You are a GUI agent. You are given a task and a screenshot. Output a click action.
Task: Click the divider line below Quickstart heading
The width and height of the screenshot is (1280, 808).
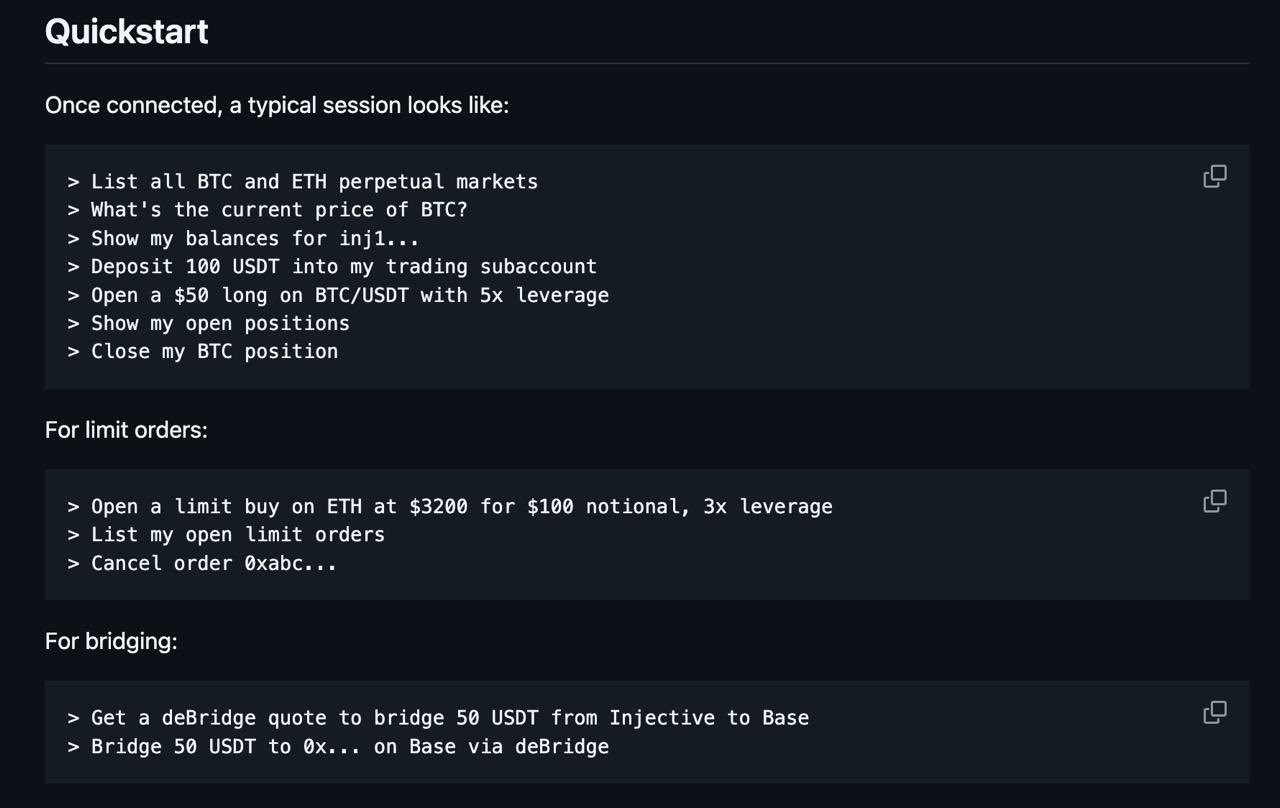pyautogui.click(x=646, y=64)
